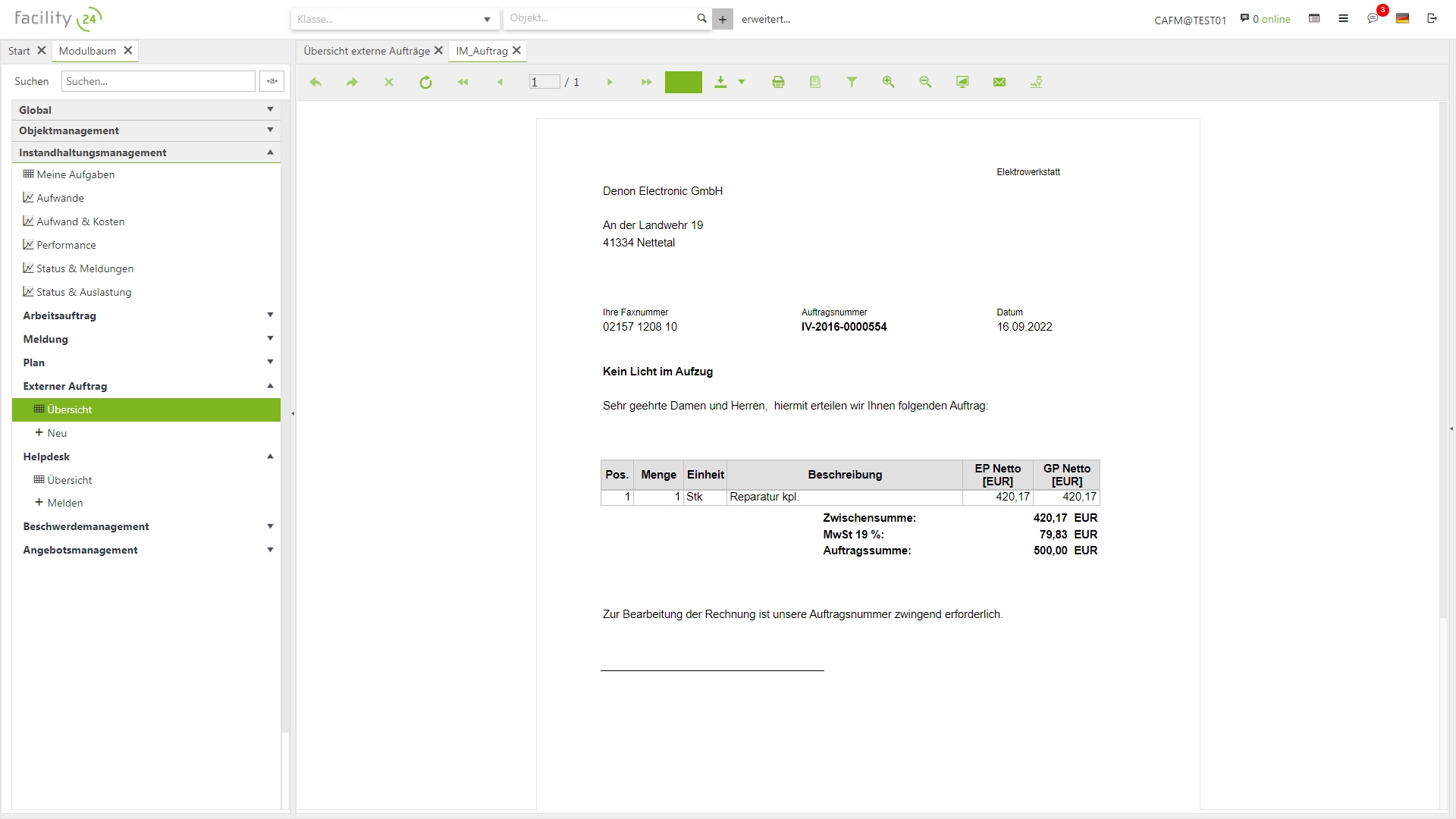1456x819 pixels.
Task: Zoom out of the report
Action: (x=925, y=82)
